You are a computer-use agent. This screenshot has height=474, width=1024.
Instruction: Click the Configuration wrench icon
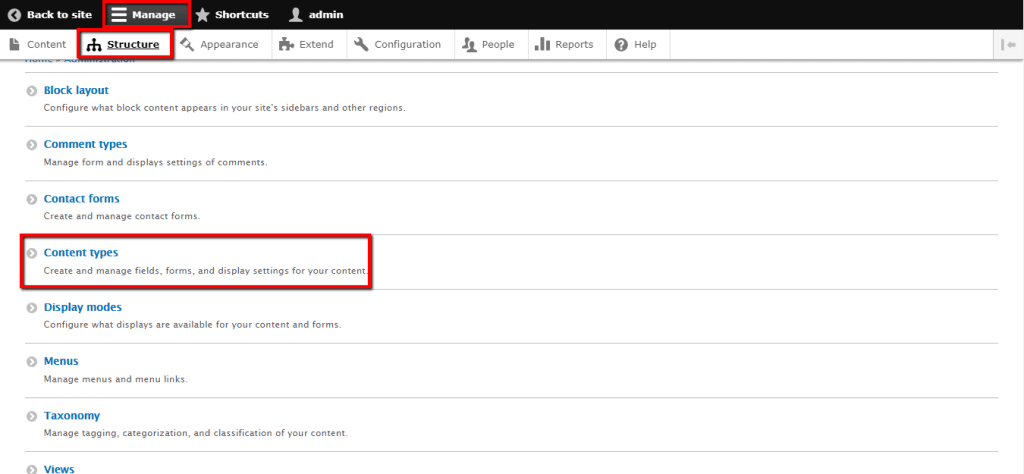(361, 44)
